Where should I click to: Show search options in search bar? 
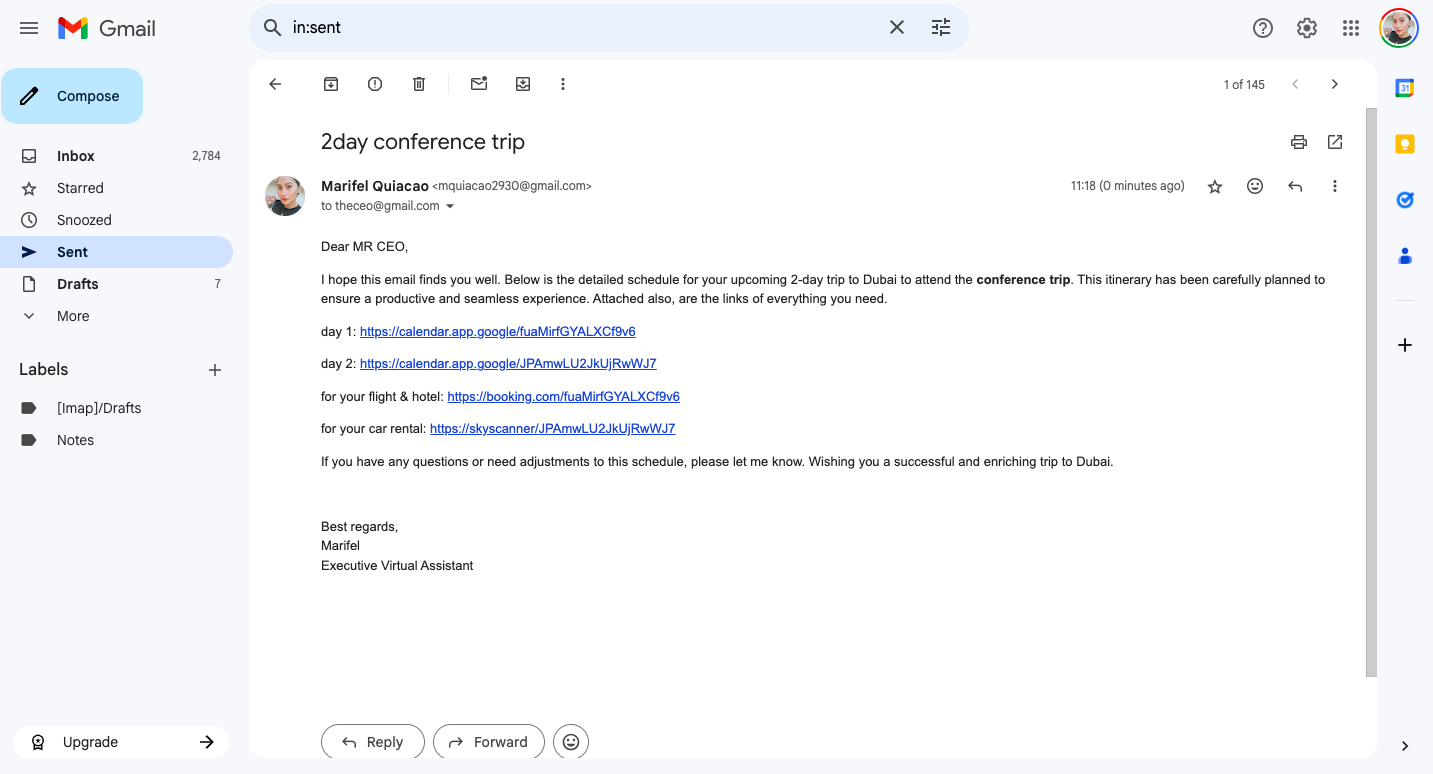[941, 28]
